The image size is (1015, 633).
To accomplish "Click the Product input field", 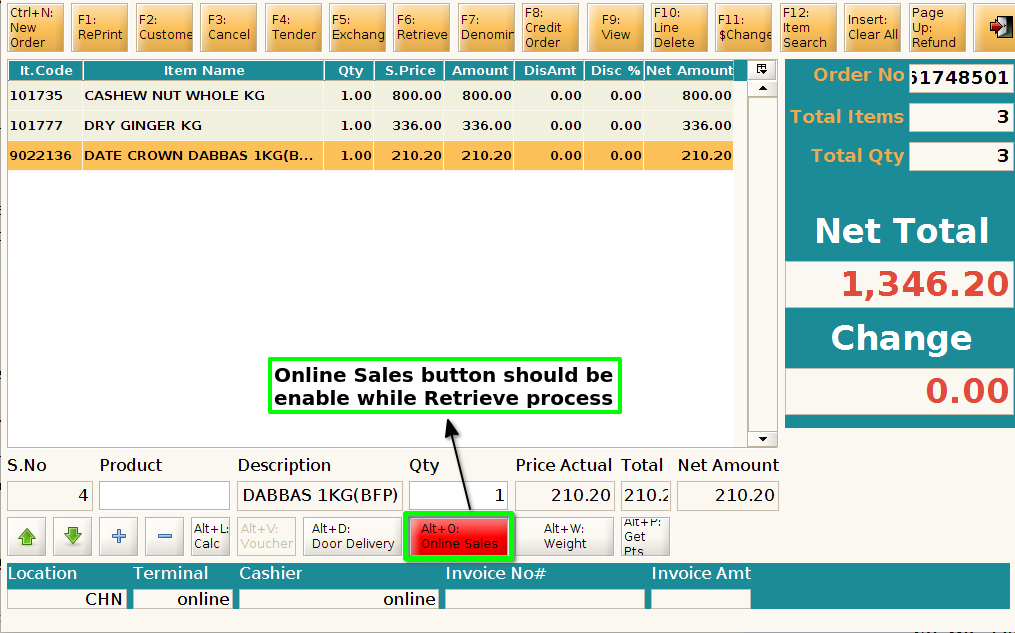I will (x=164, y=495).
